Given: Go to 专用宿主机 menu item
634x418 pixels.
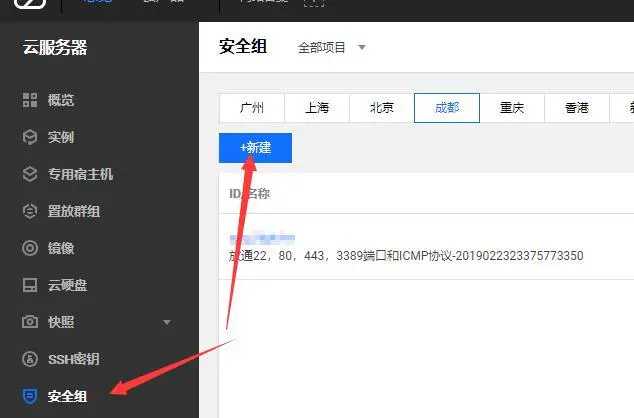Looking at the screenshot, I should [80, 174].
